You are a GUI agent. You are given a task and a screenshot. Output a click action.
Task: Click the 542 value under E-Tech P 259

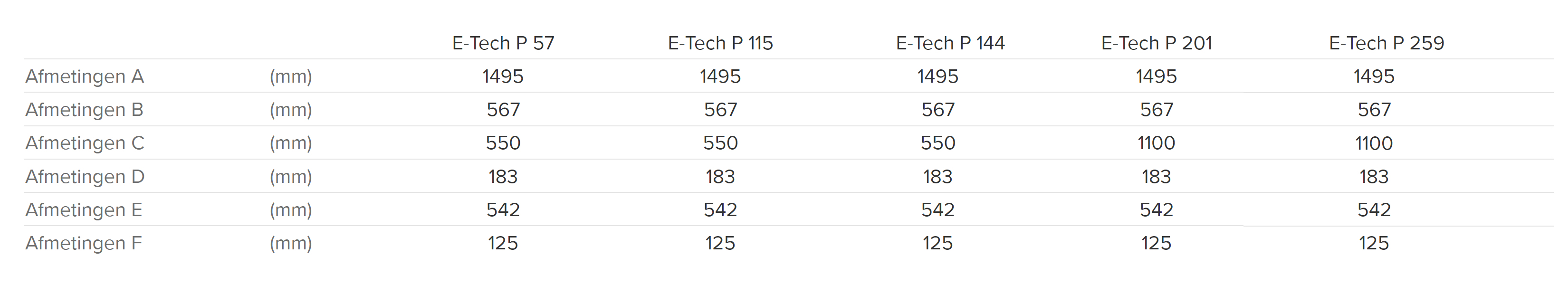pyautogui.click(x=1374, y=210)
